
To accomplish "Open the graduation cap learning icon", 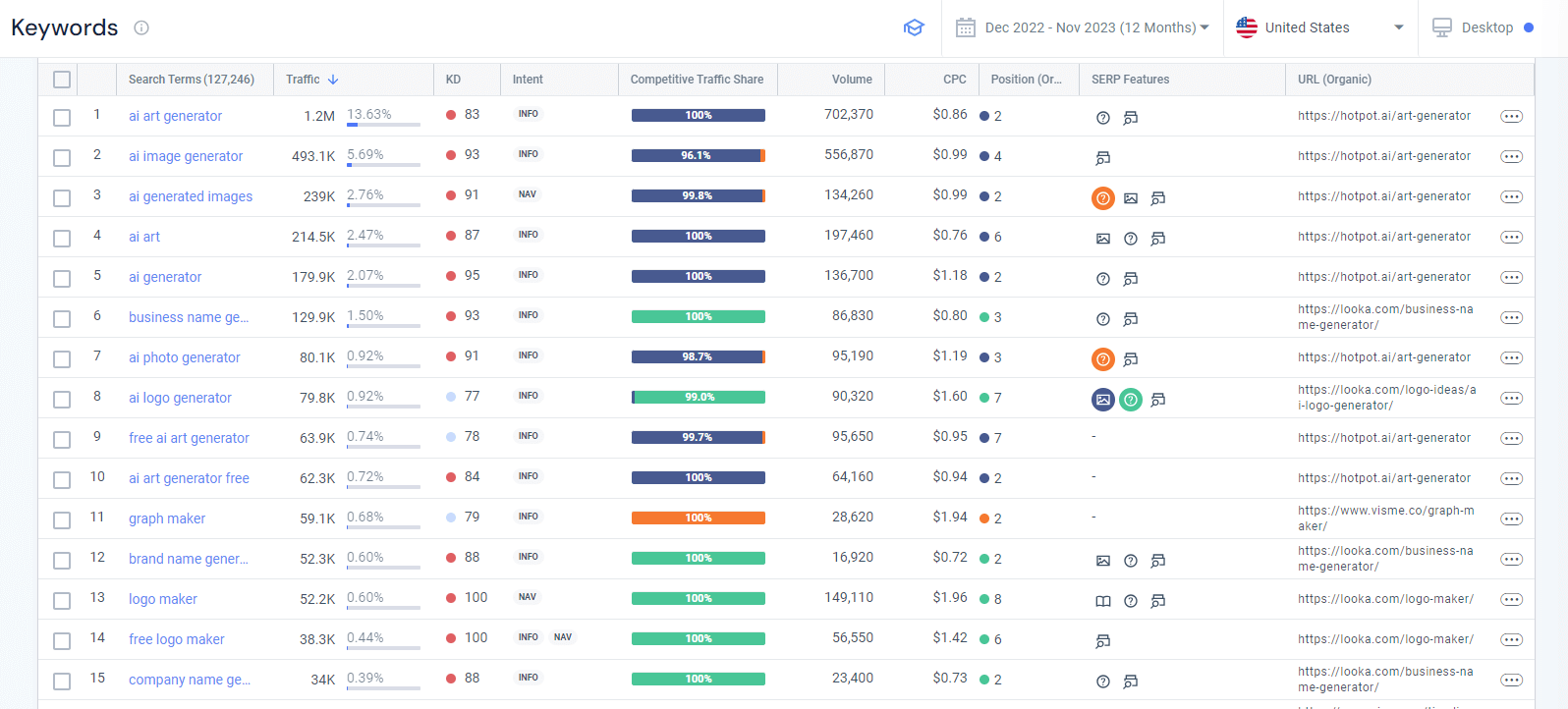I will tap(914, 27).
